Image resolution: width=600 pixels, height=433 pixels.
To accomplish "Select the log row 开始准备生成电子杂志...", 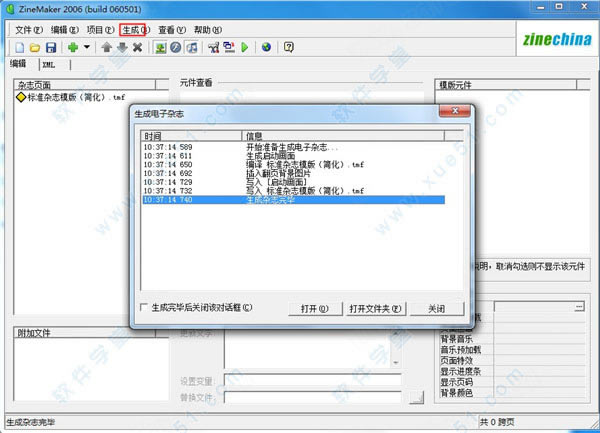I will point(293,147).
